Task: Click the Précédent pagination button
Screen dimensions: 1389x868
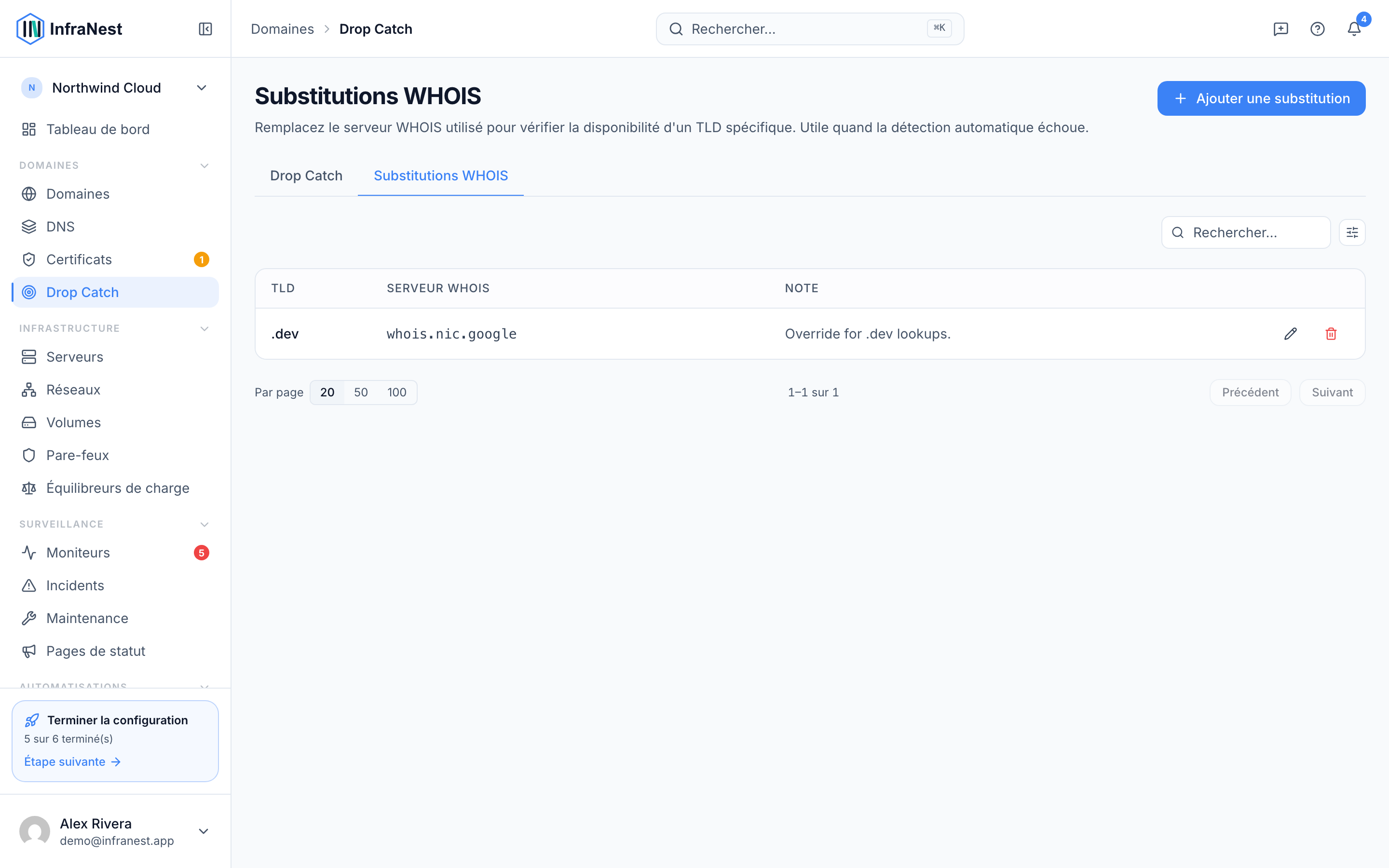Action: (1250, 392)
